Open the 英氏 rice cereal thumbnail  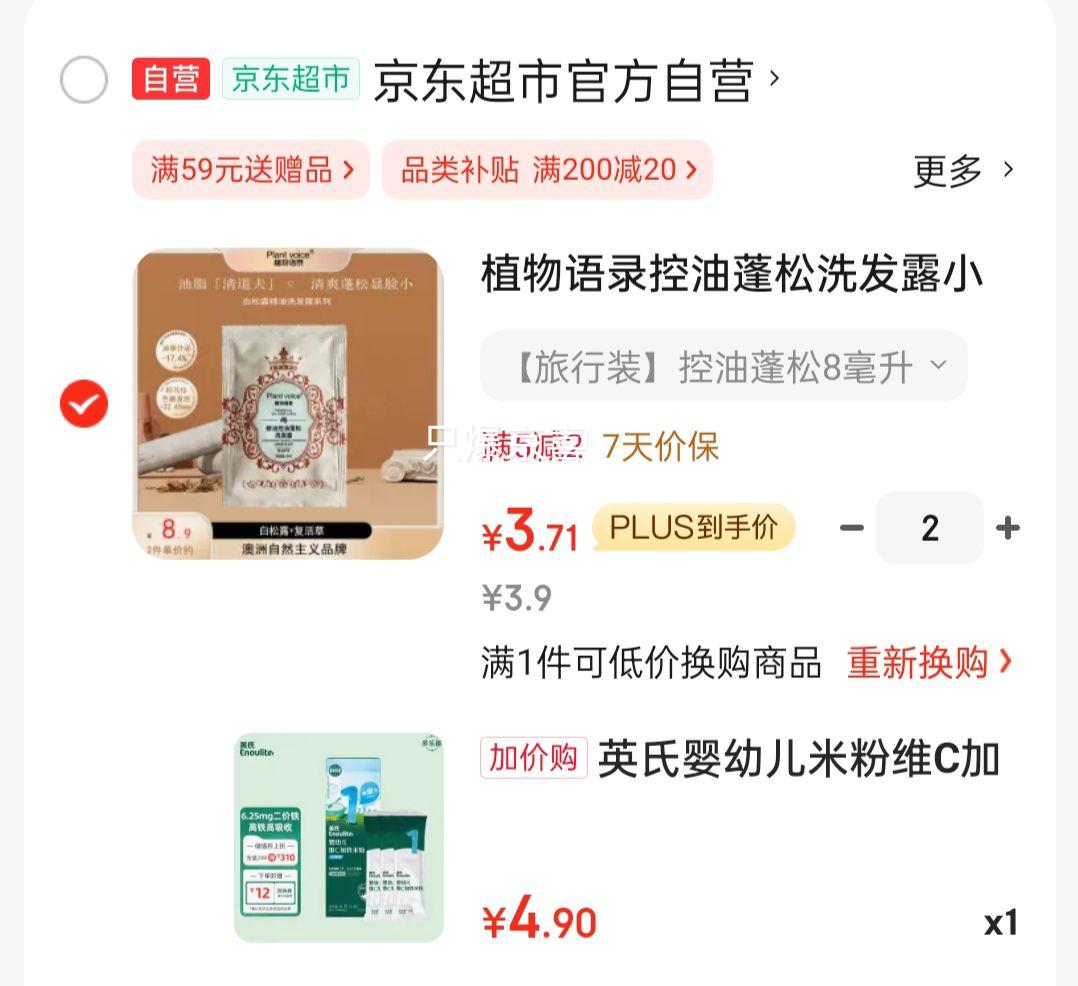[x=339, y=837]
